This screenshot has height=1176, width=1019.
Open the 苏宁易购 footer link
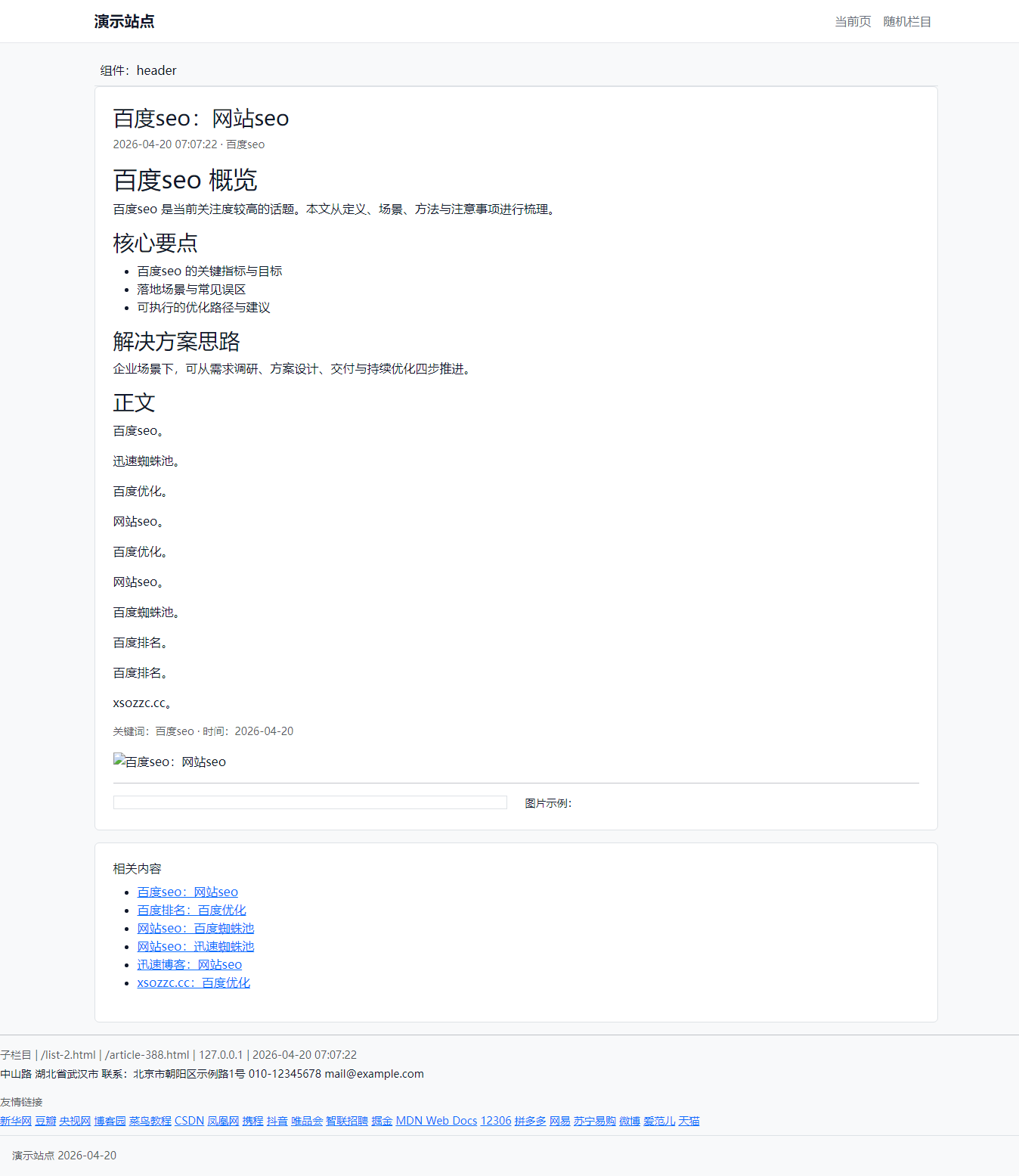tap(594, 1121)
